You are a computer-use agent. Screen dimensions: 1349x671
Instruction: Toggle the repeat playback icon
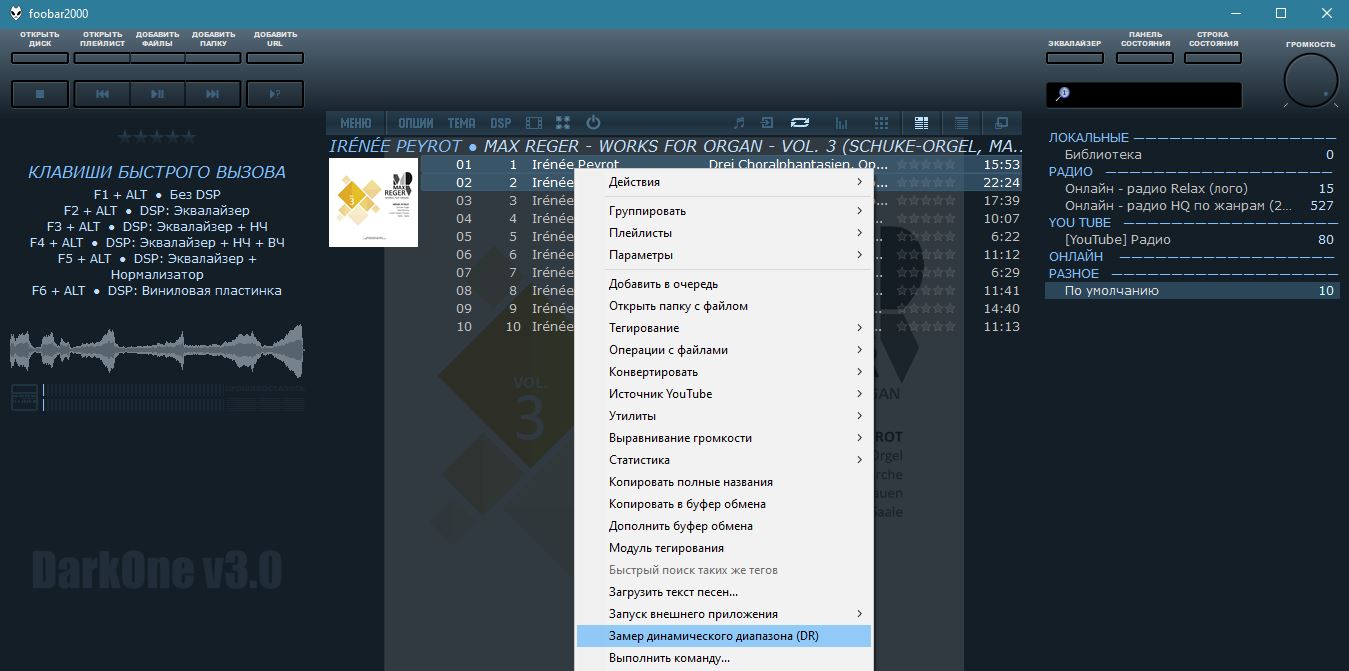[x=799, y=123]
